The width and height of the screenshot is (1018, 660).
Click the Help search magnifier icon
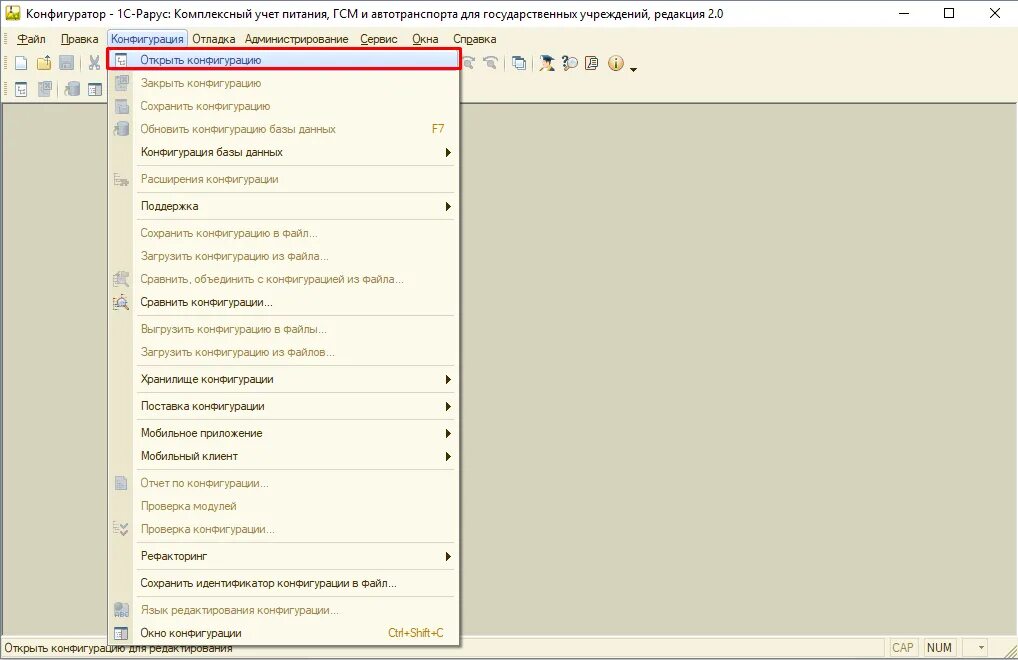pos(569,63)
